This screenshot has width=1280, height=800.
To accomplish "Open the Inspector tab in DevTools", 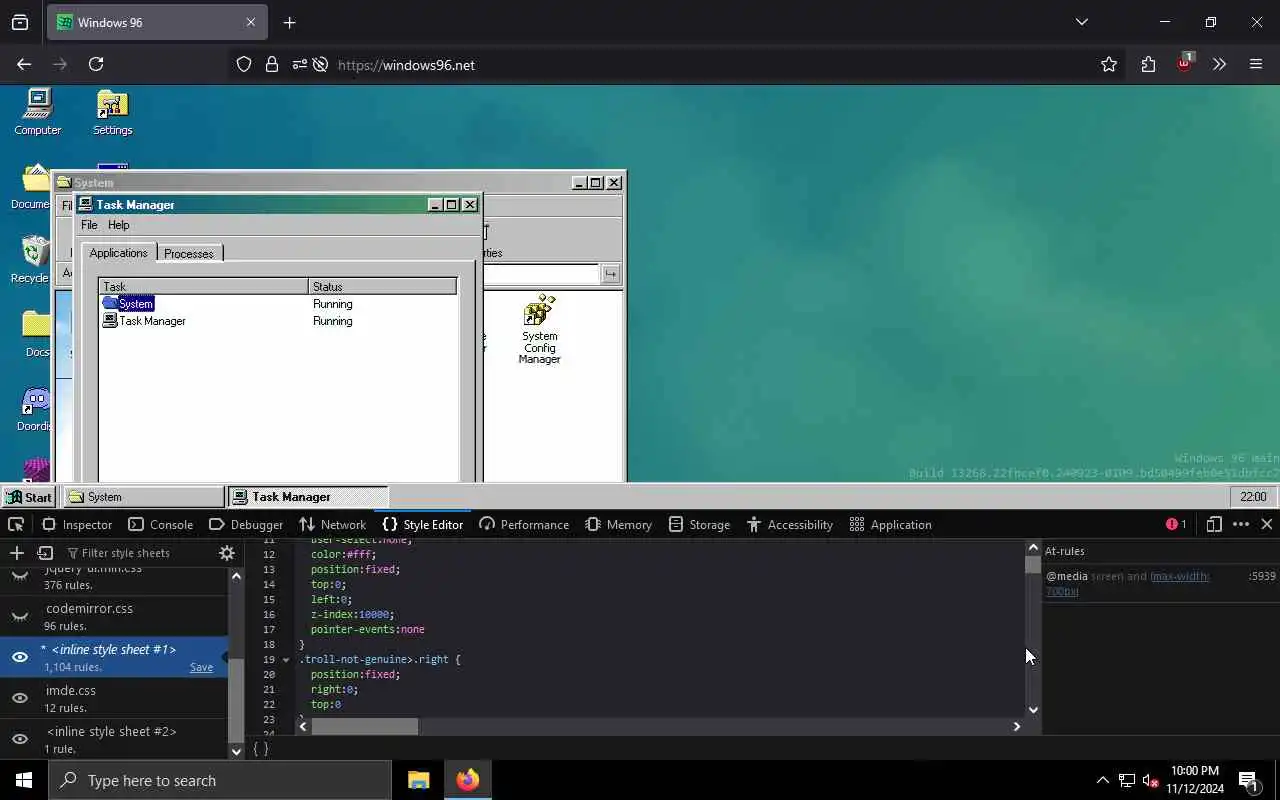I will [x=77, y=524].
